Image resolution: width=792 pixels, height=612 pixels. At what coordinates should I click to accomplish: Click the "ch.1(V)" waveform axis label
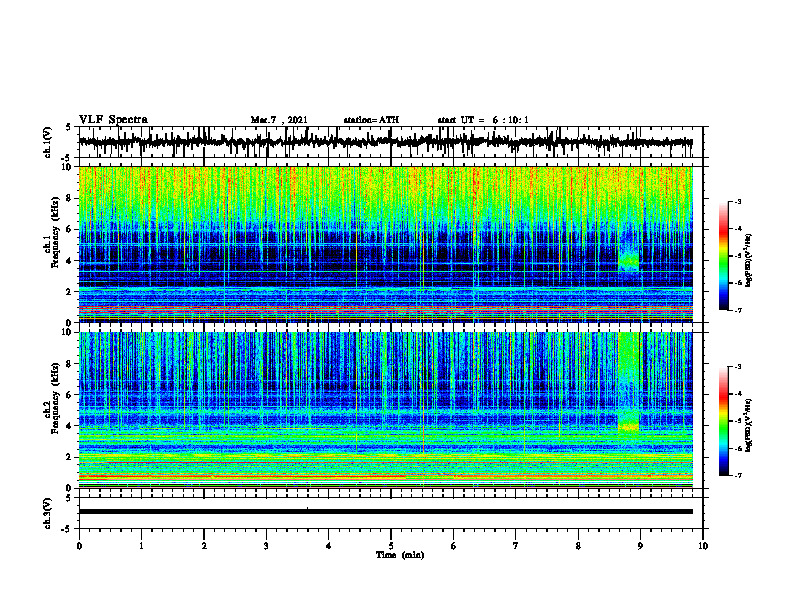(x=48, y=142)
